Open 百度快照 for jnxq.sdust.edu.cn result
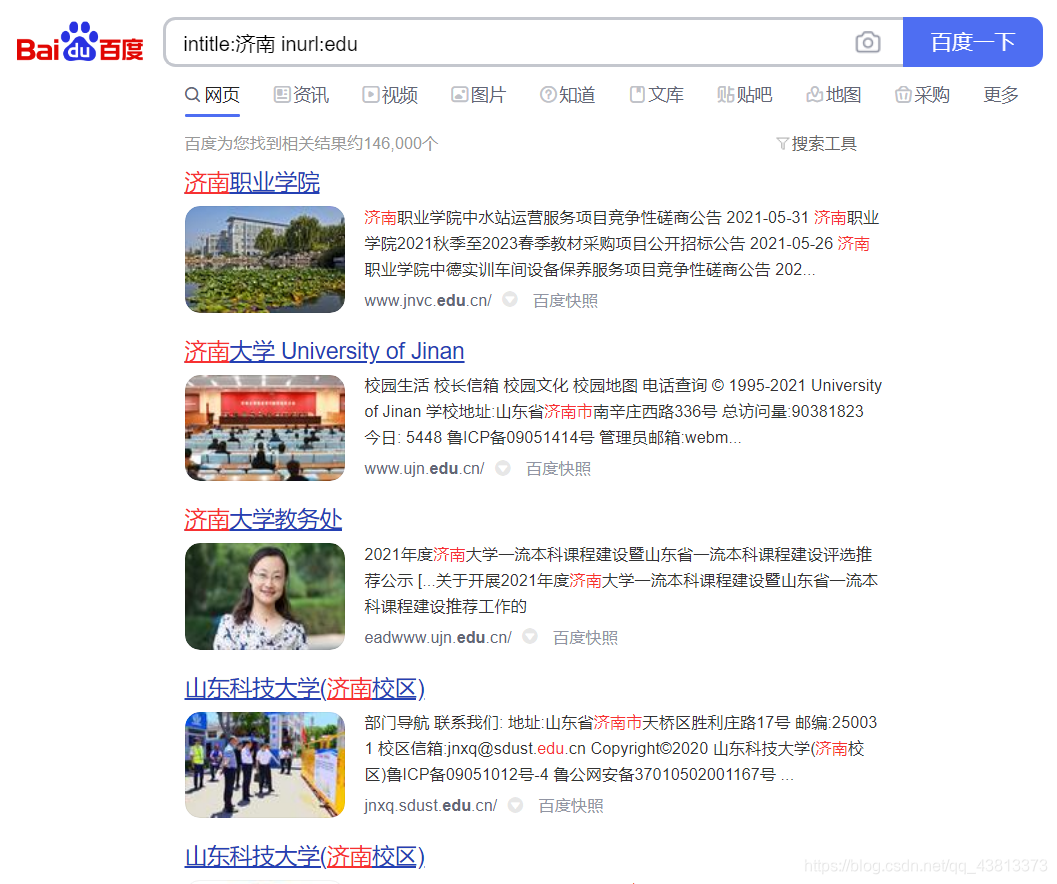The image size is (1057, 884). [x=571, y=806]
